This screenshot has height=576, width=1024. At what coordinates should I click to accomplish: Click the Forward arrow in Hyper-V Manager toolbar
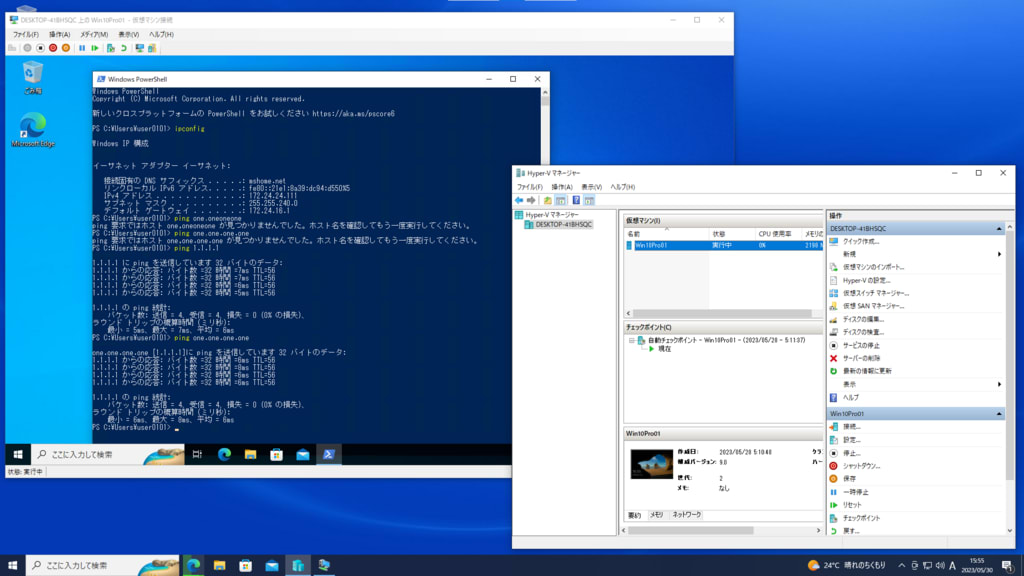point(532,200)
